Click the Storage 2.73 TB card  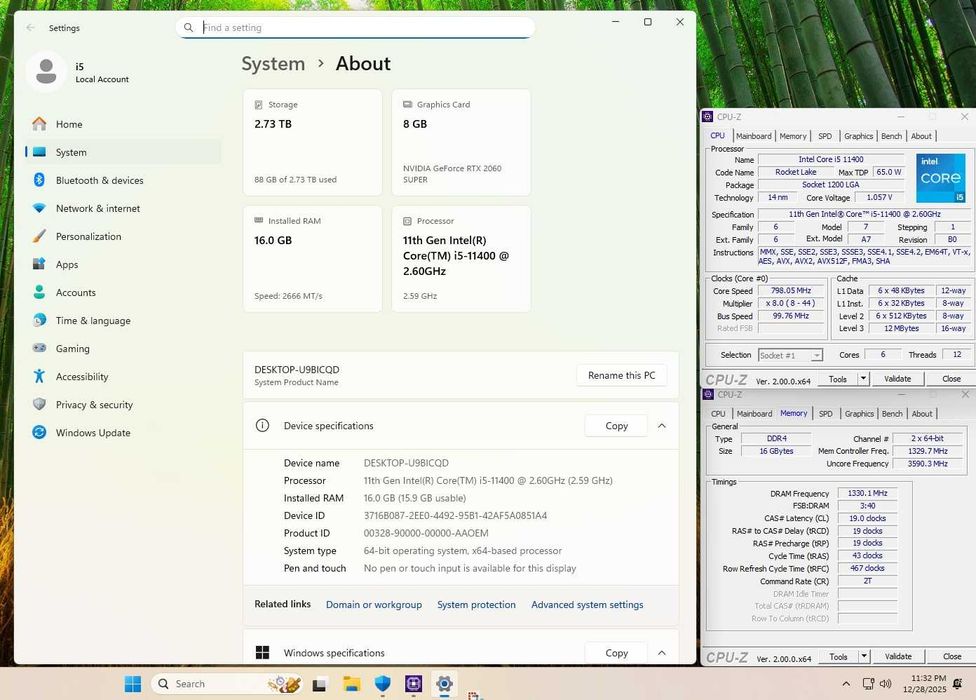pos(312,142)
